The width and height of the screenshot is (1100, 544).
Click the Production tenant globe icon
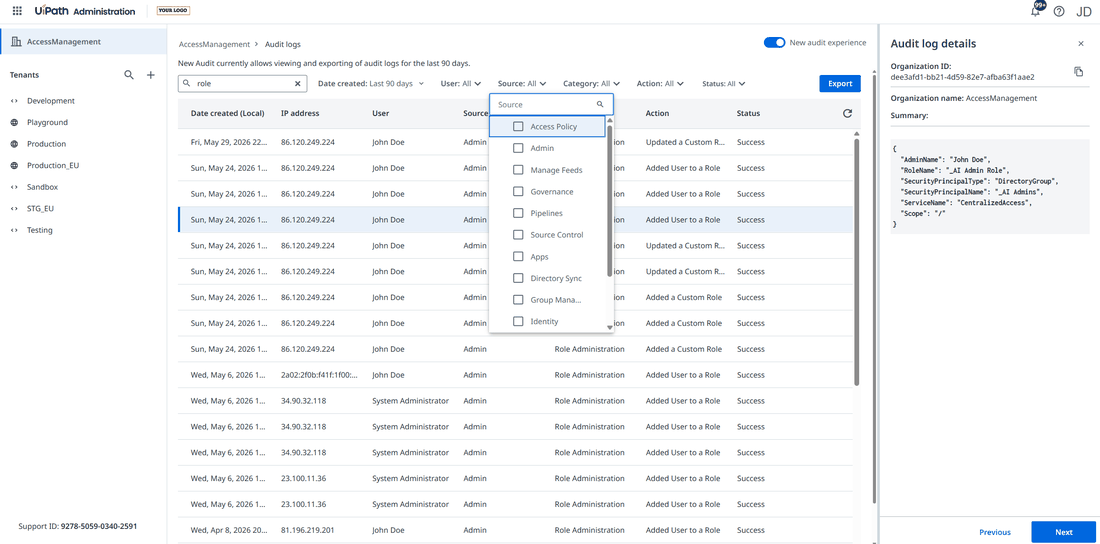click(14, 144)
